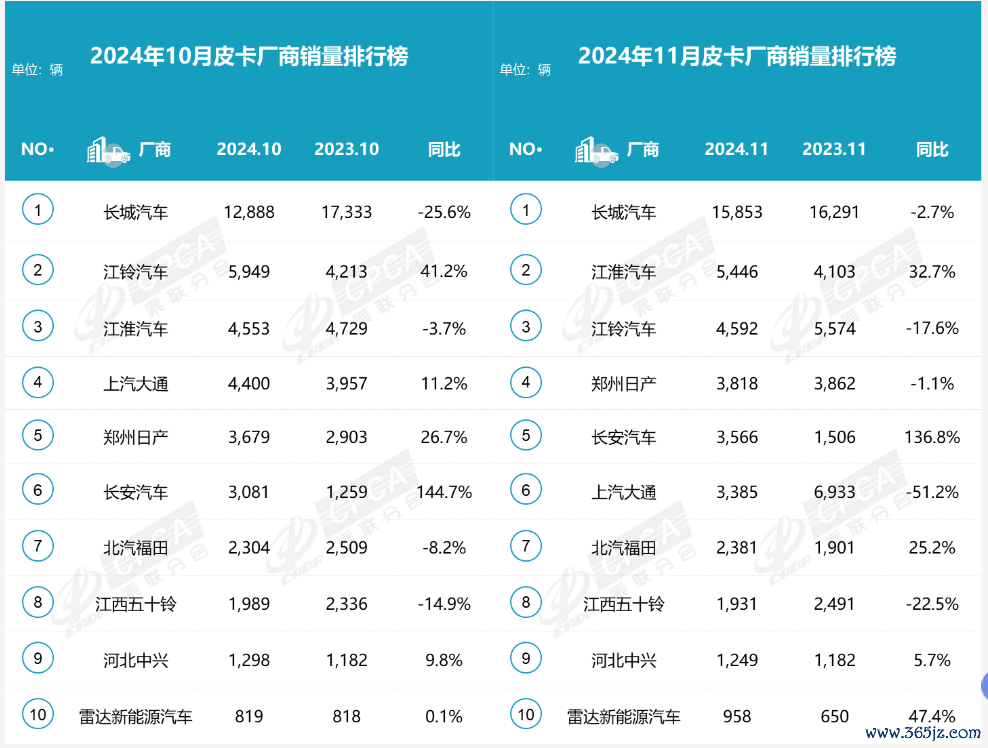Screen dimensions: 988x748
Task: Click the title 2024年10月皮卡厂商销量排行榜
Action: [249, 56]
